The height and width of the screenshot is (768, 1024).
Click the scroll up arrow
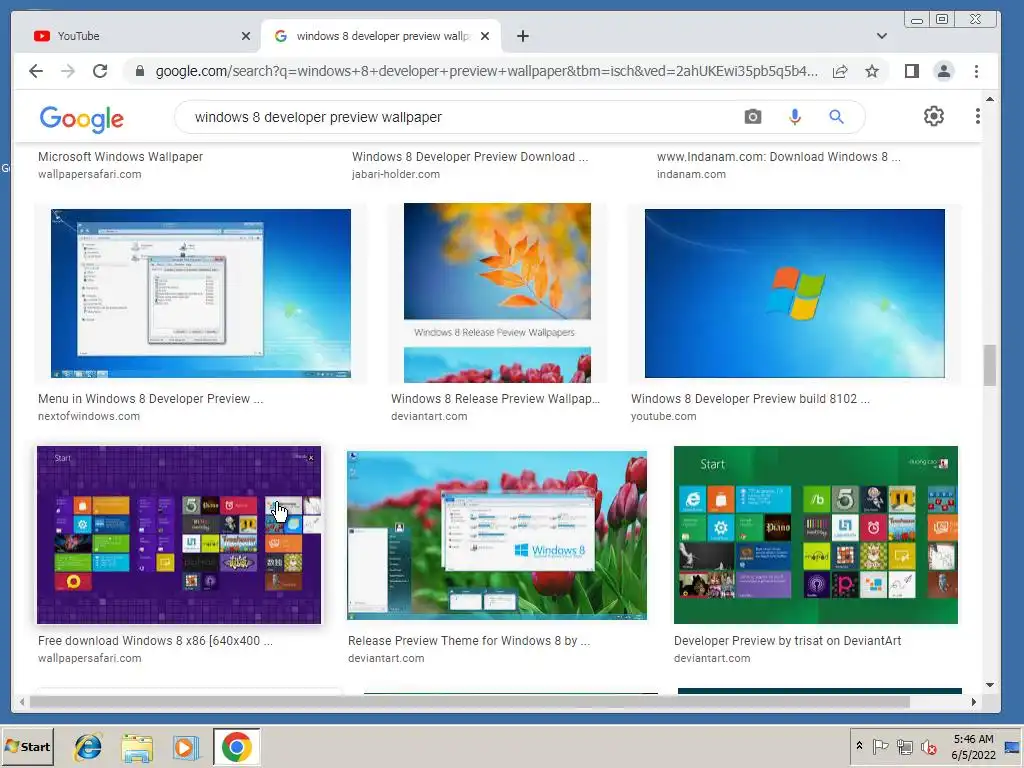990,99
